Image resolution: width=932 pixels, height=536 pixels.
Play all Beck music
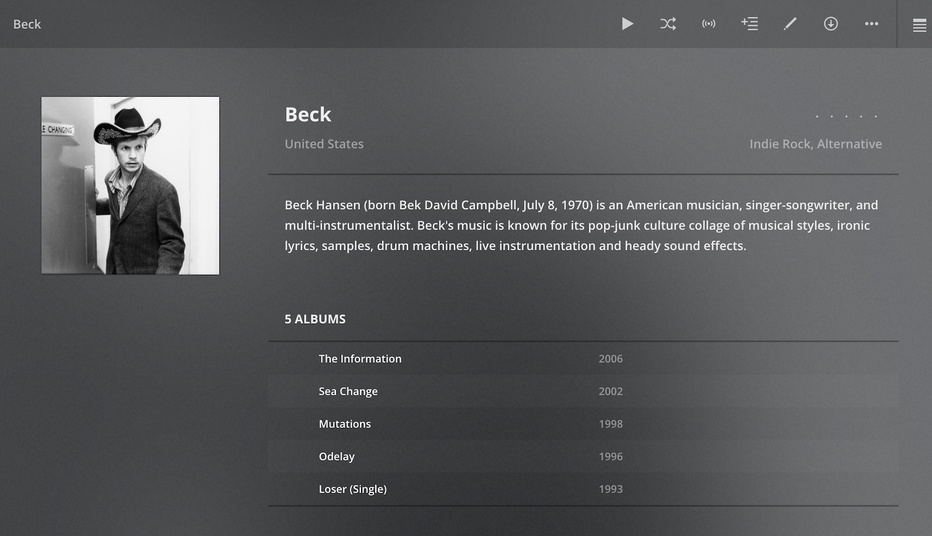(x=627, y=24)
